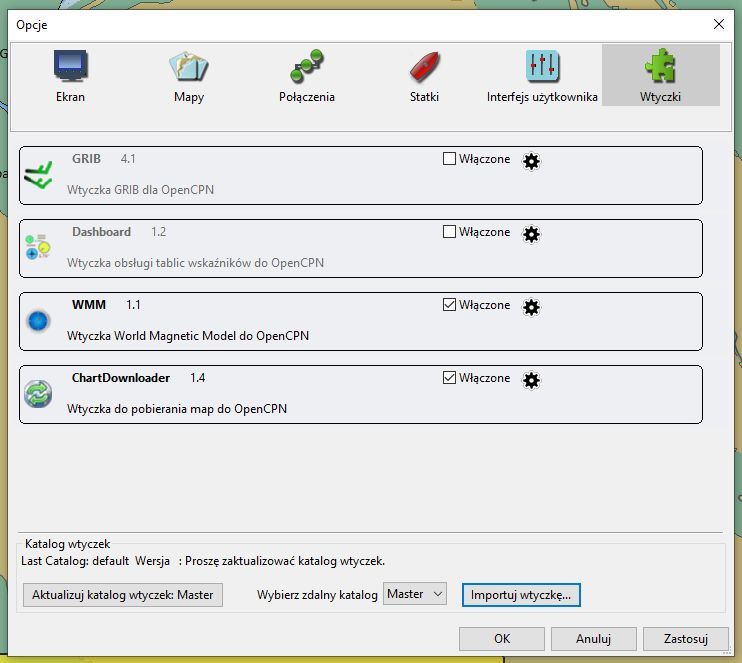The image size is (742, 663).
Task: Click 'Wtyczka do pobierania map' description
Action: (x=177, y=408)
